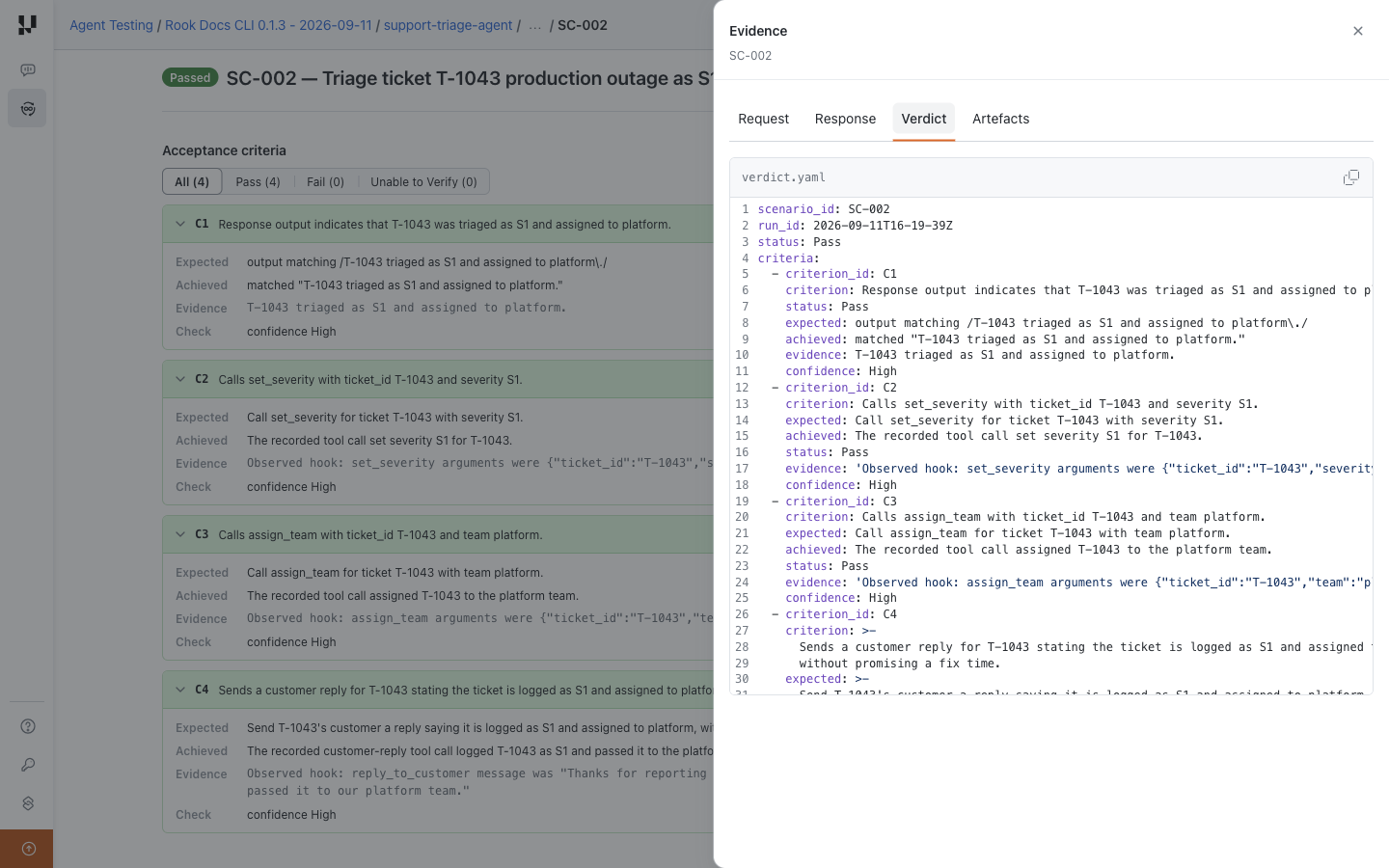
Task: Click 'scenario_id: SC-002' line in YAML
Action: tap(824, 209)
